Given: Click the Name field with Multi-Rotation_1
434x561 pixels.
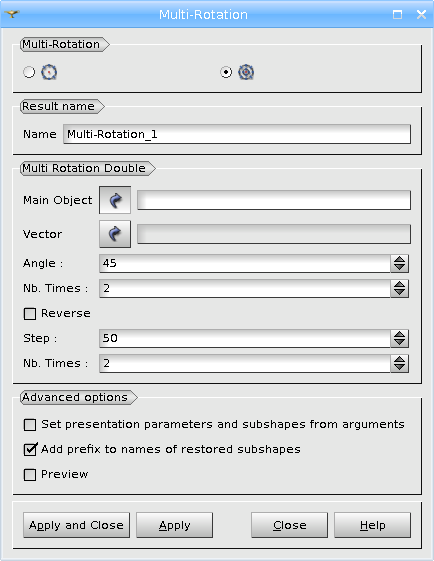Looking at the screenshot, I should click(x=237, y=134).
